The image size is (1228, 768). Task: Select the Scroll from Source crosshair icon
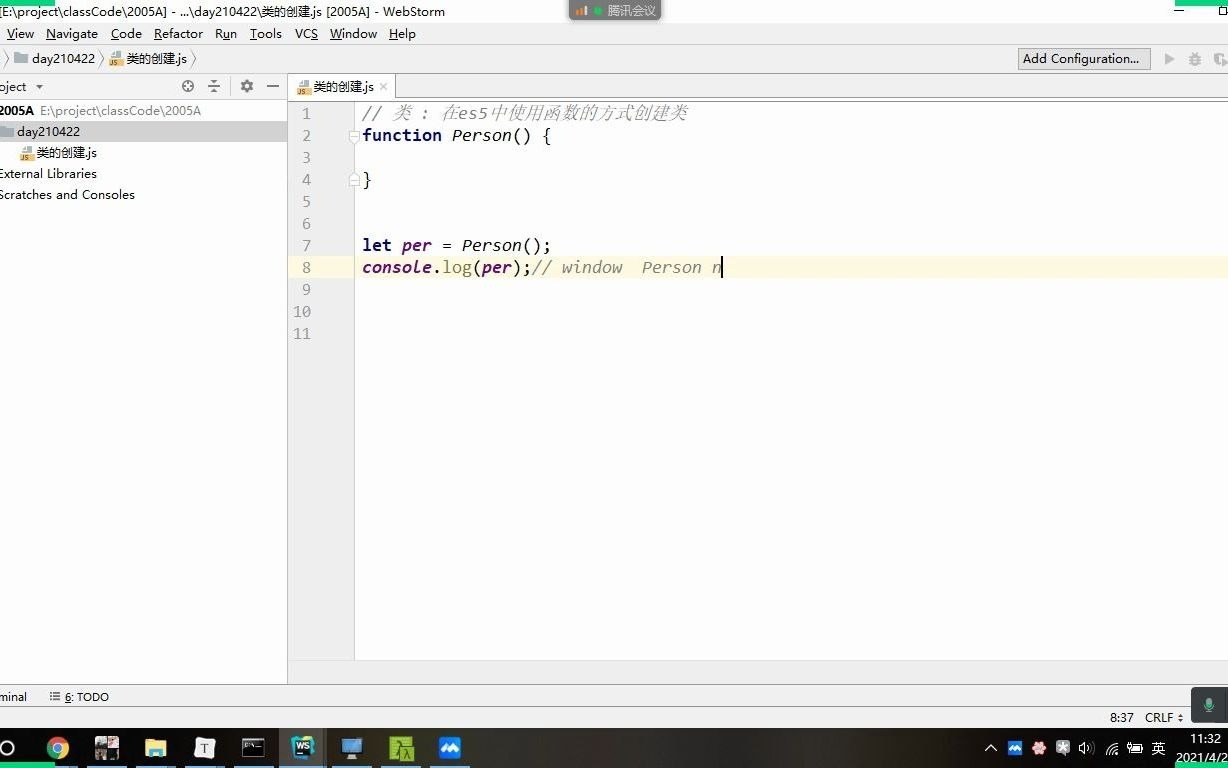coord(188,86)
